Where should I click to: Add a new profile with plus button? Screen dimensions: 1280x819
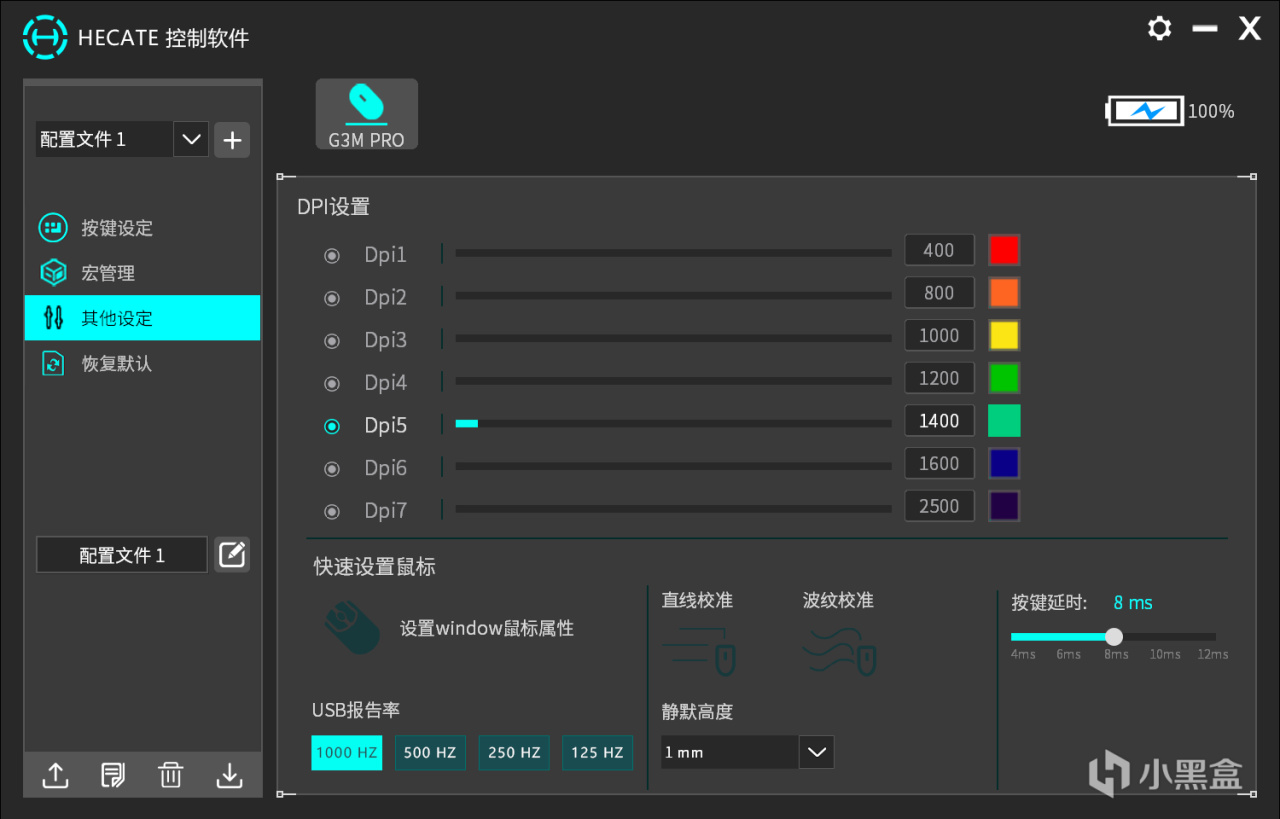pos(232,140)
